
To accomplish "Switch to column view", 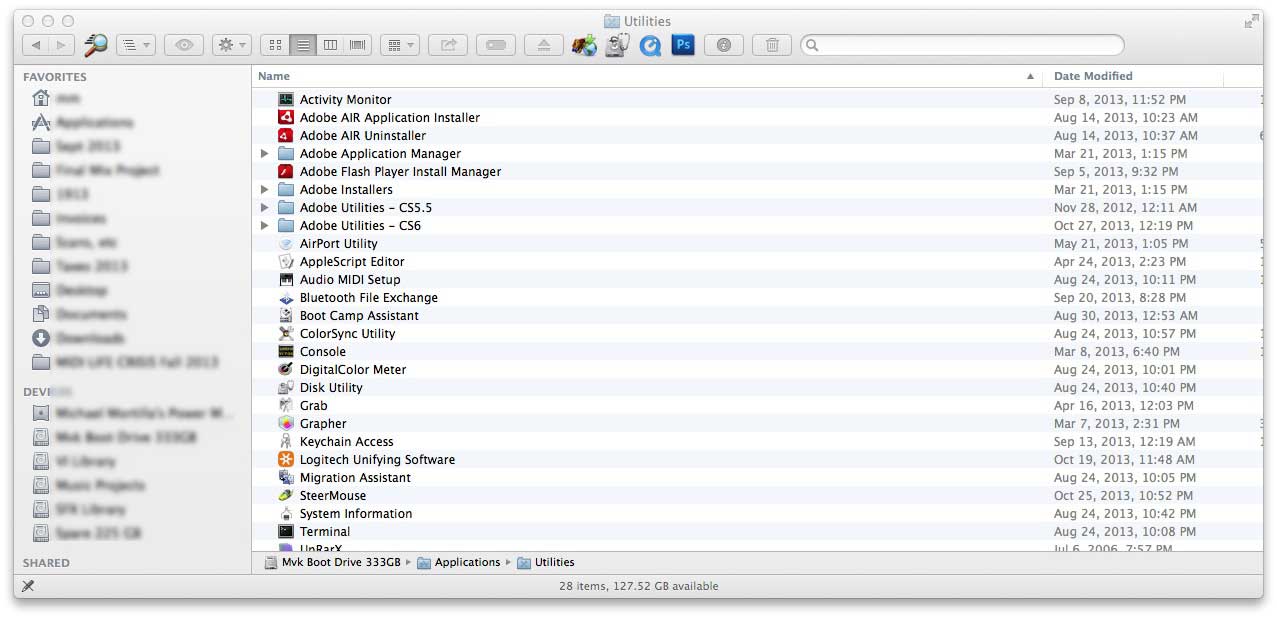I will click(x=329, y=45).
